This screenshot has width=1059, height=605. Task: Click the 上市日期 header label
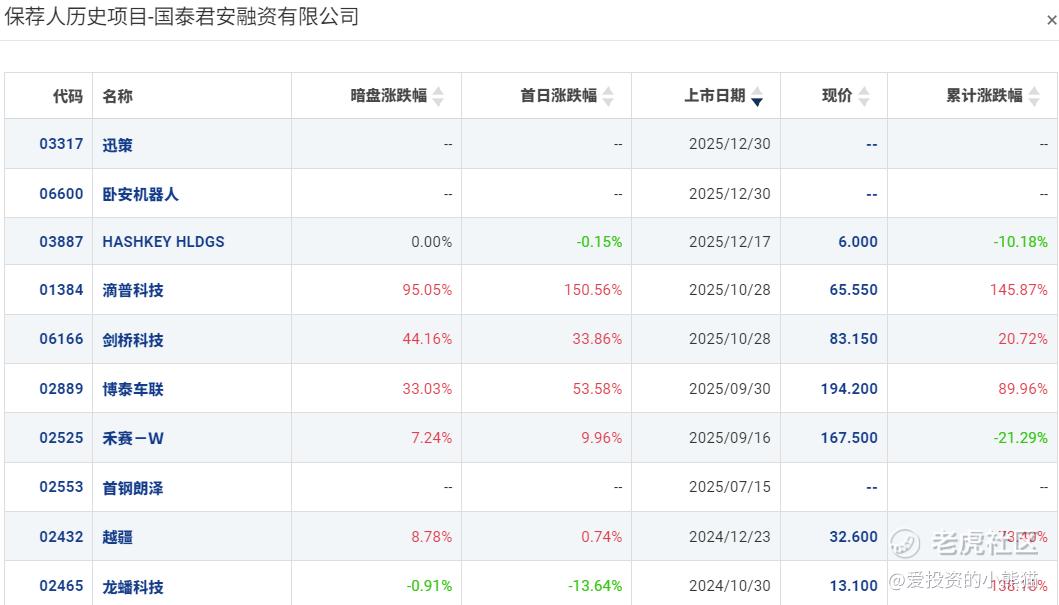click(715, 96)
